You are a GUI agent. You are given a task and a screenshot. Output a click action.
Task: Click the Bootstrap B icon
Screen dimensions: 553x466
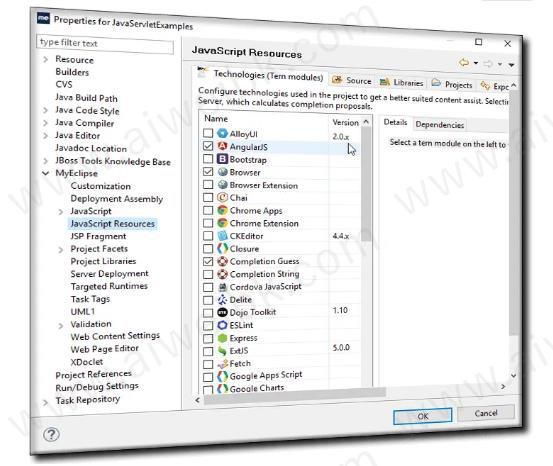(x=222, y=159)
